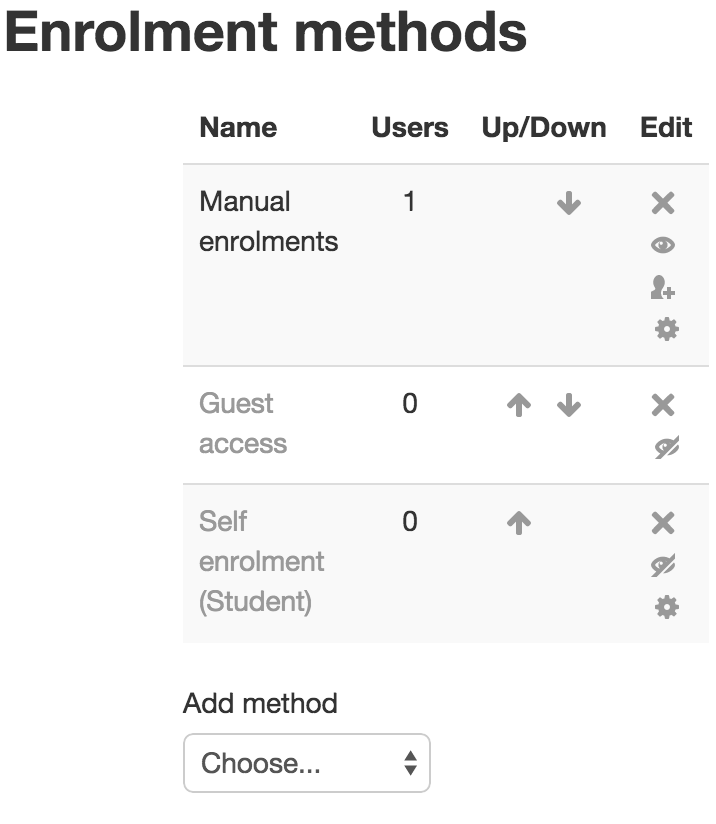This screenshot has width=716, height=824.
Task: Enable Self enrolment with crossed-eye icon
Action: click(663, 565)
